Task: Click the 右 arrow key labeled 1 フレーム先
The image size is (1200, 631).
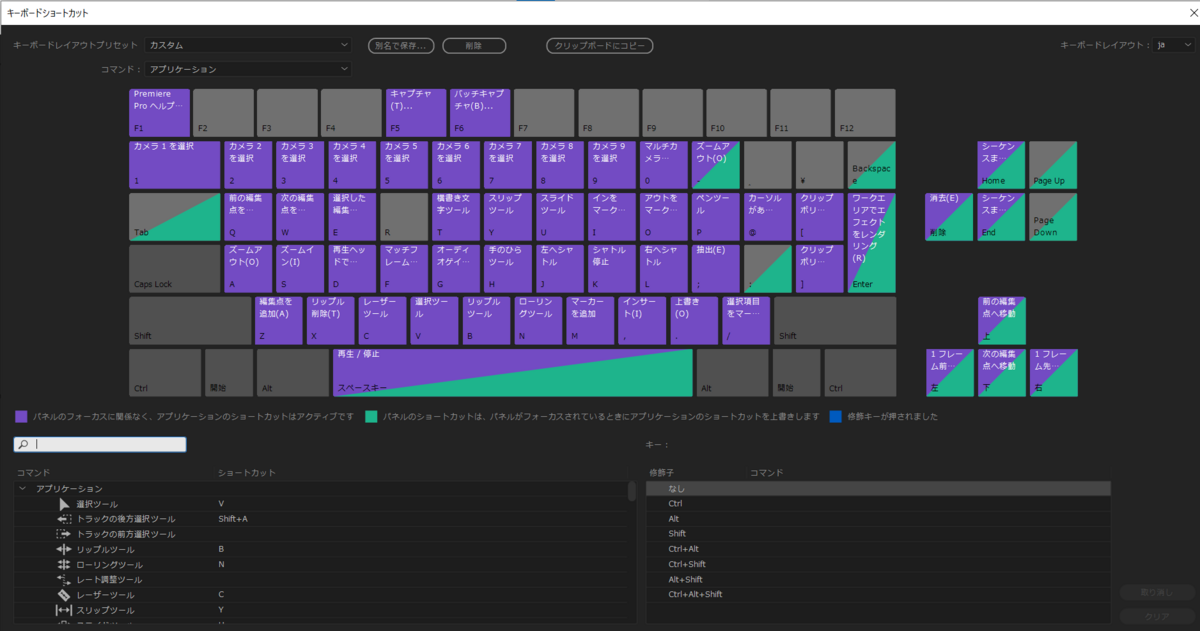Action: click(1054, 372)
